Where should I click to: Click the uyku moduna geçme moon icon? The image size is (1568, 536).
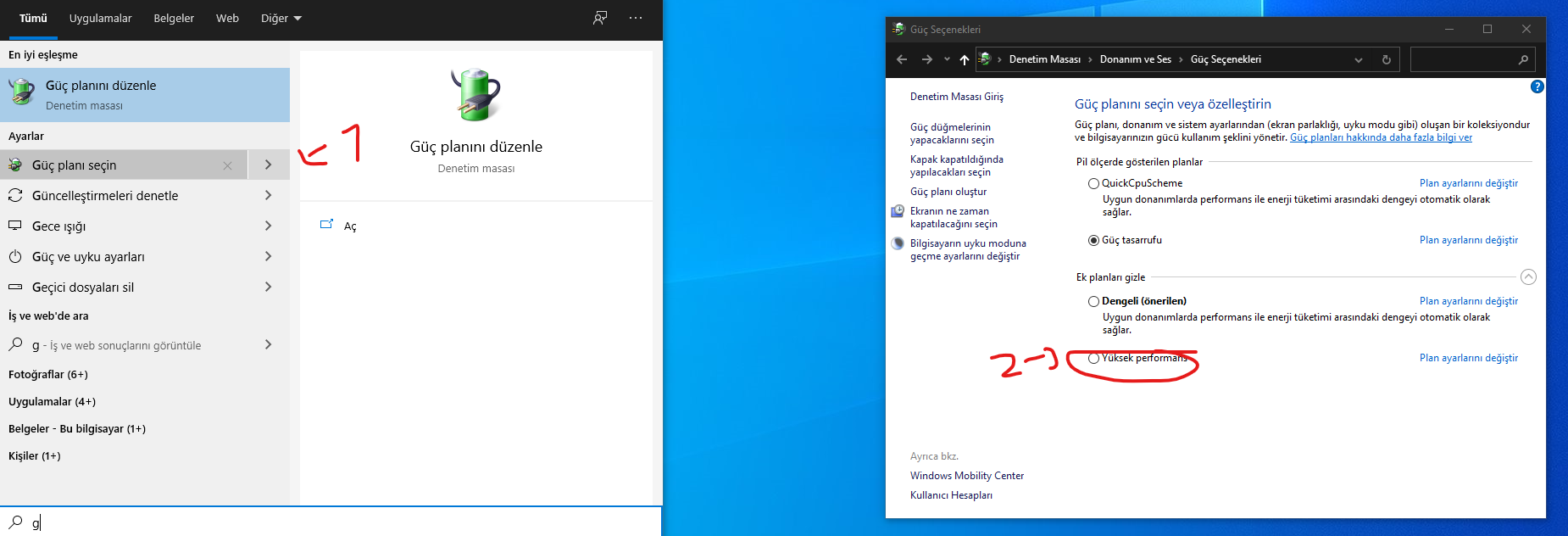click(898, 243)
